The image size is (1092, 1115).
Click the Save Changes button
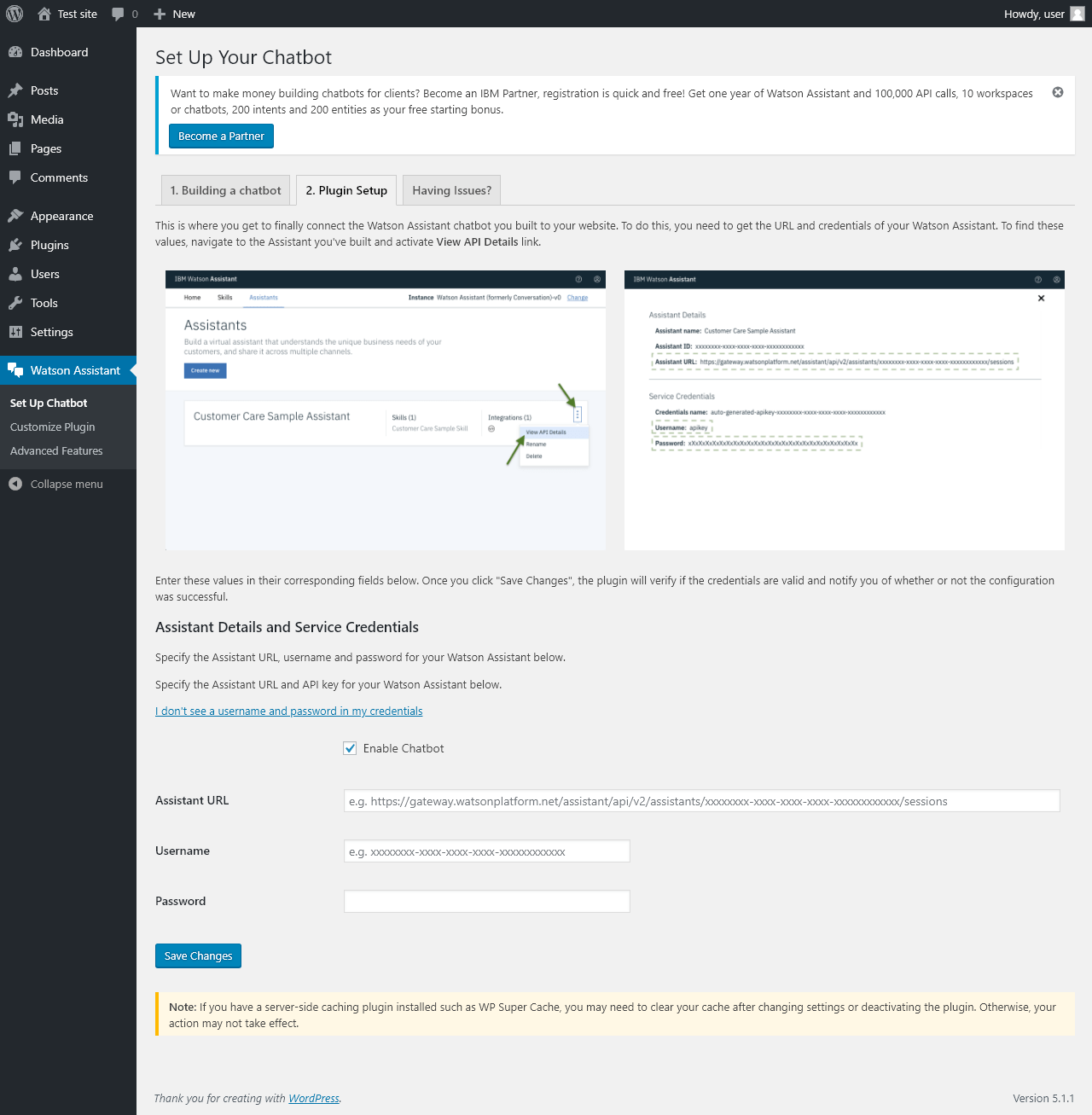click(198, 956)
